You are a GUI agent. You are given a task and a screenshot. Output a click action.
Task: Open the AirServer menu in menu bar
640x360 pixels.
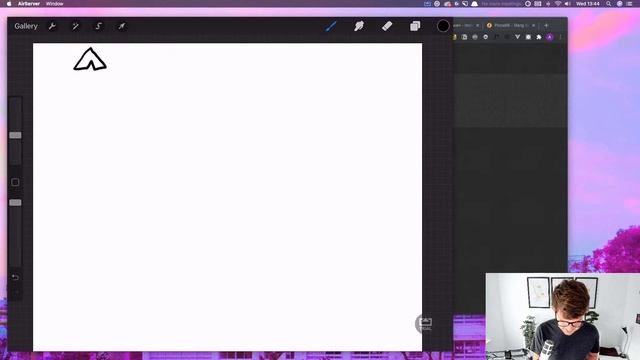coord(29,4)
